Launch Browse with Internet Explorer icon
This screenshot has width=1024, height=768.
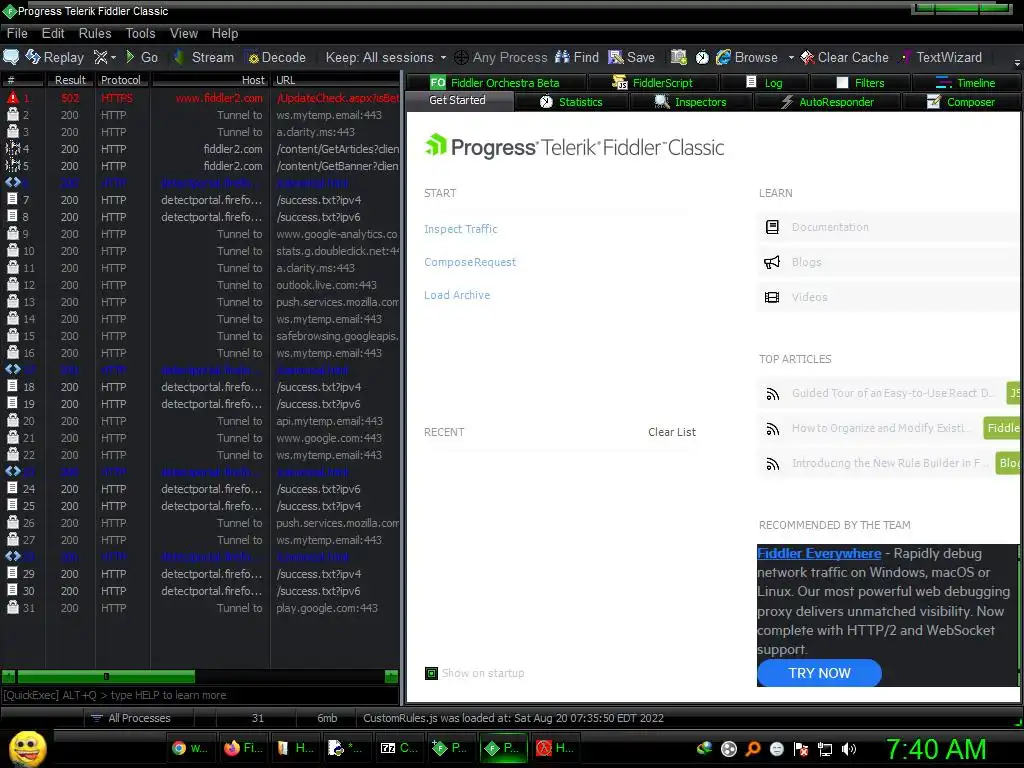[x=747, y=57]
